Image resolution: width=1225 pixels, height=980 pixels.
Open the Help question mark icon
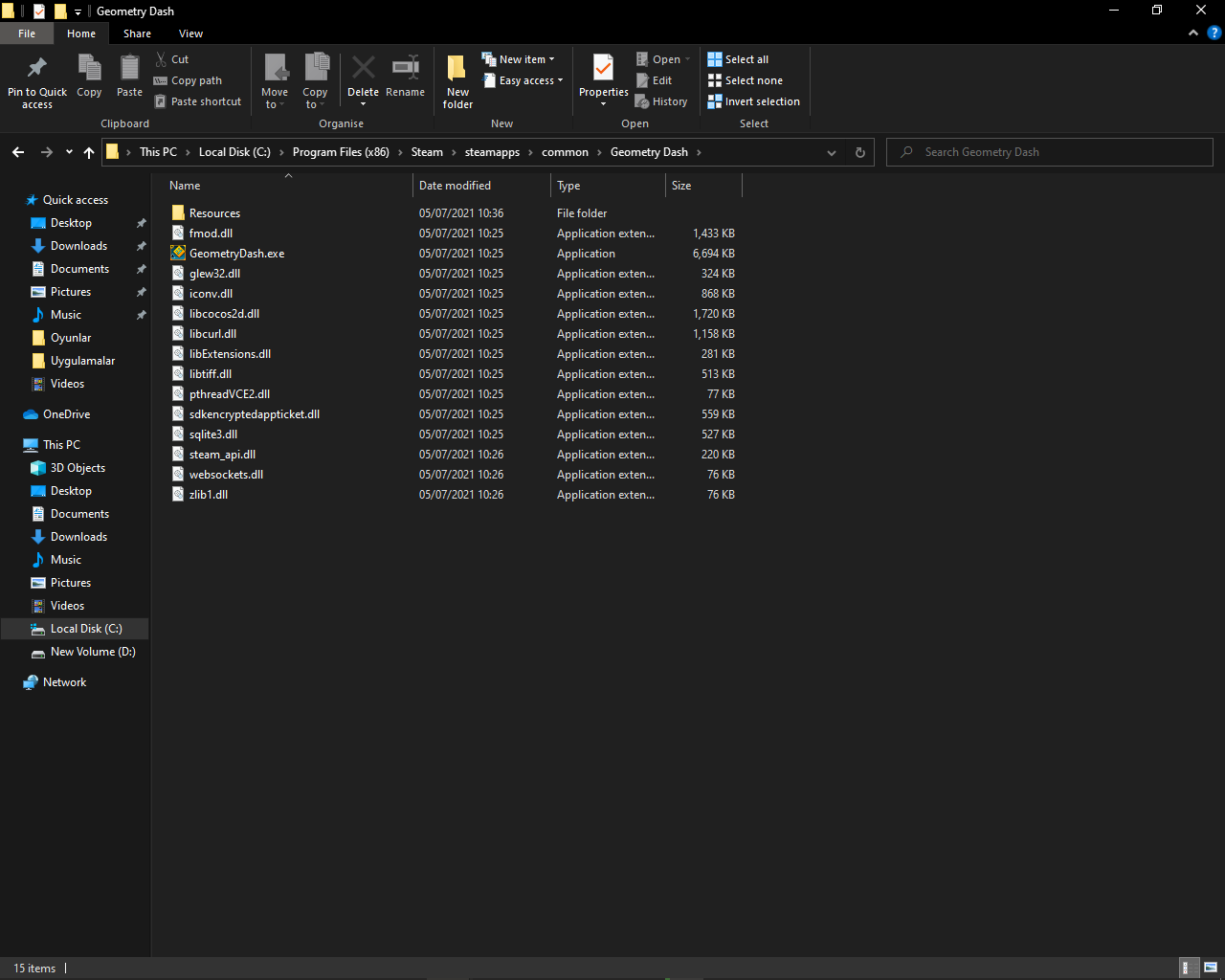coord(1214,33)
